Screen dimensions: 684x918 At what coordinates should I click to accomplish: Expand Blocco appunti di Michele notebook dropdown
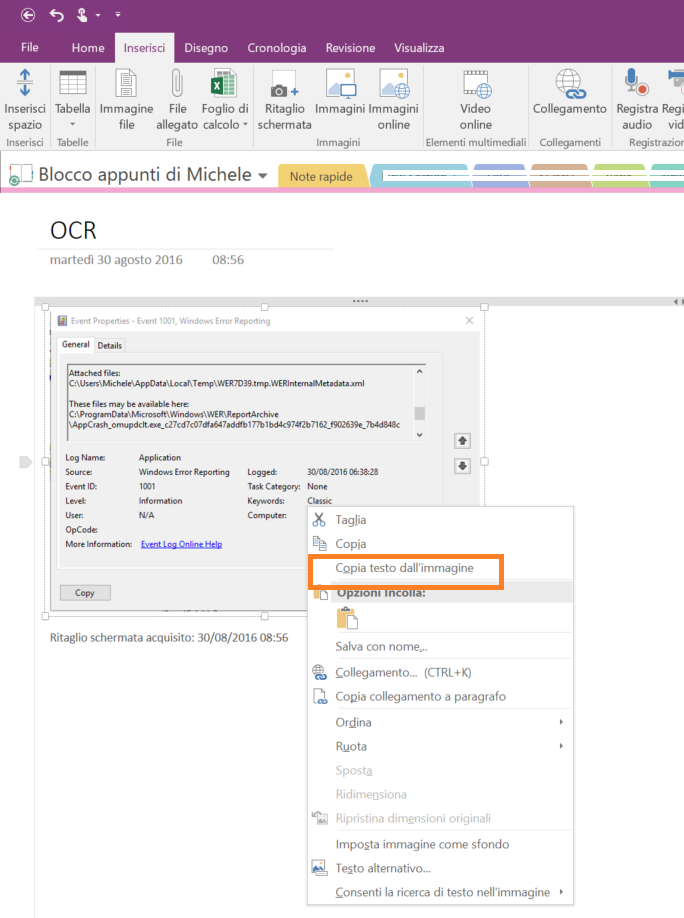point(263,175)
